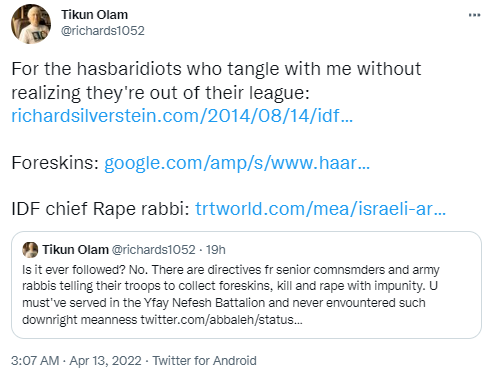Click the main tweet text about hasbaridiots
The image size is (487, 375).
[x=216, y=81]
